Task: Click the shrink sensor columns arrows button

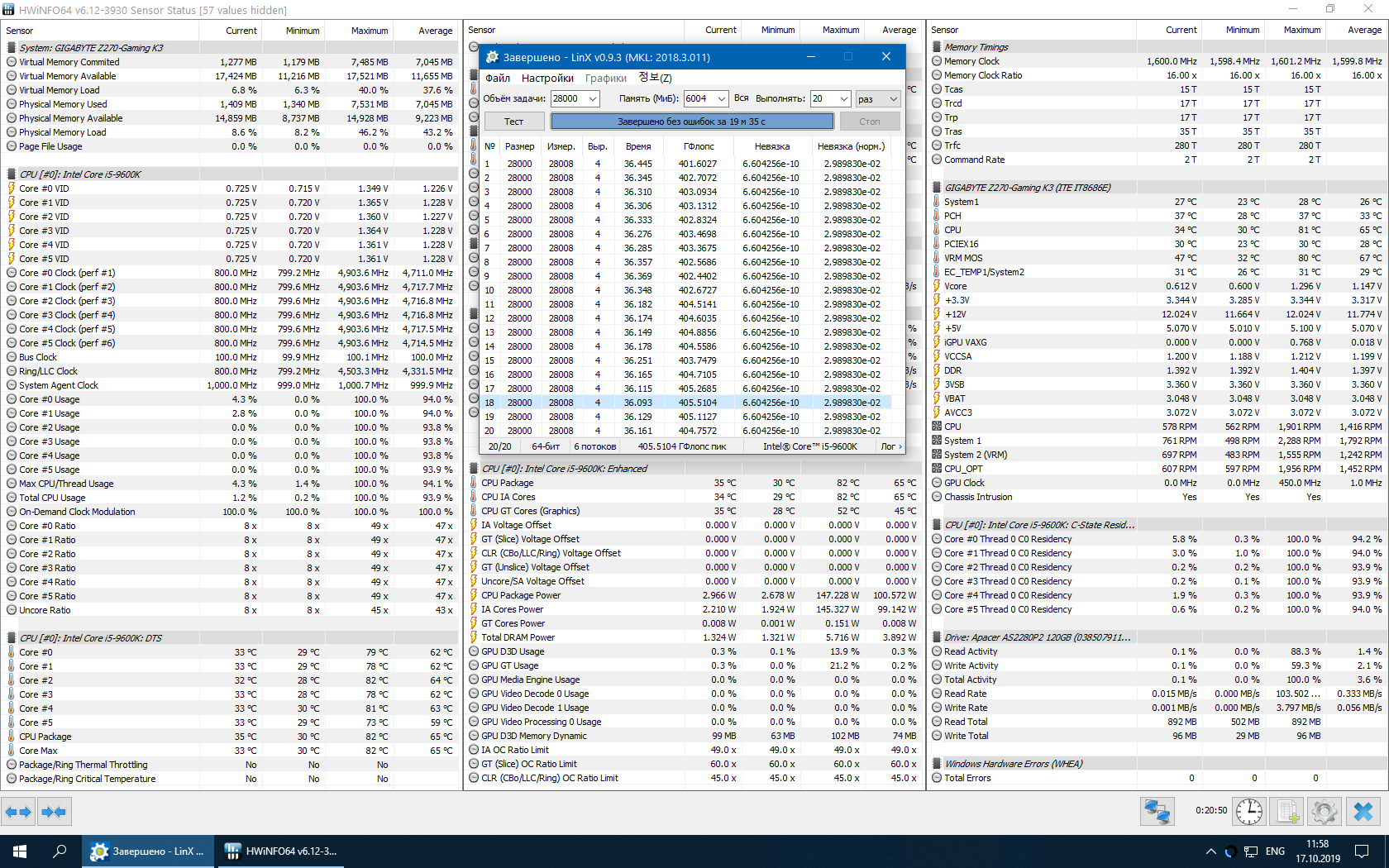Action: (54, 812)
